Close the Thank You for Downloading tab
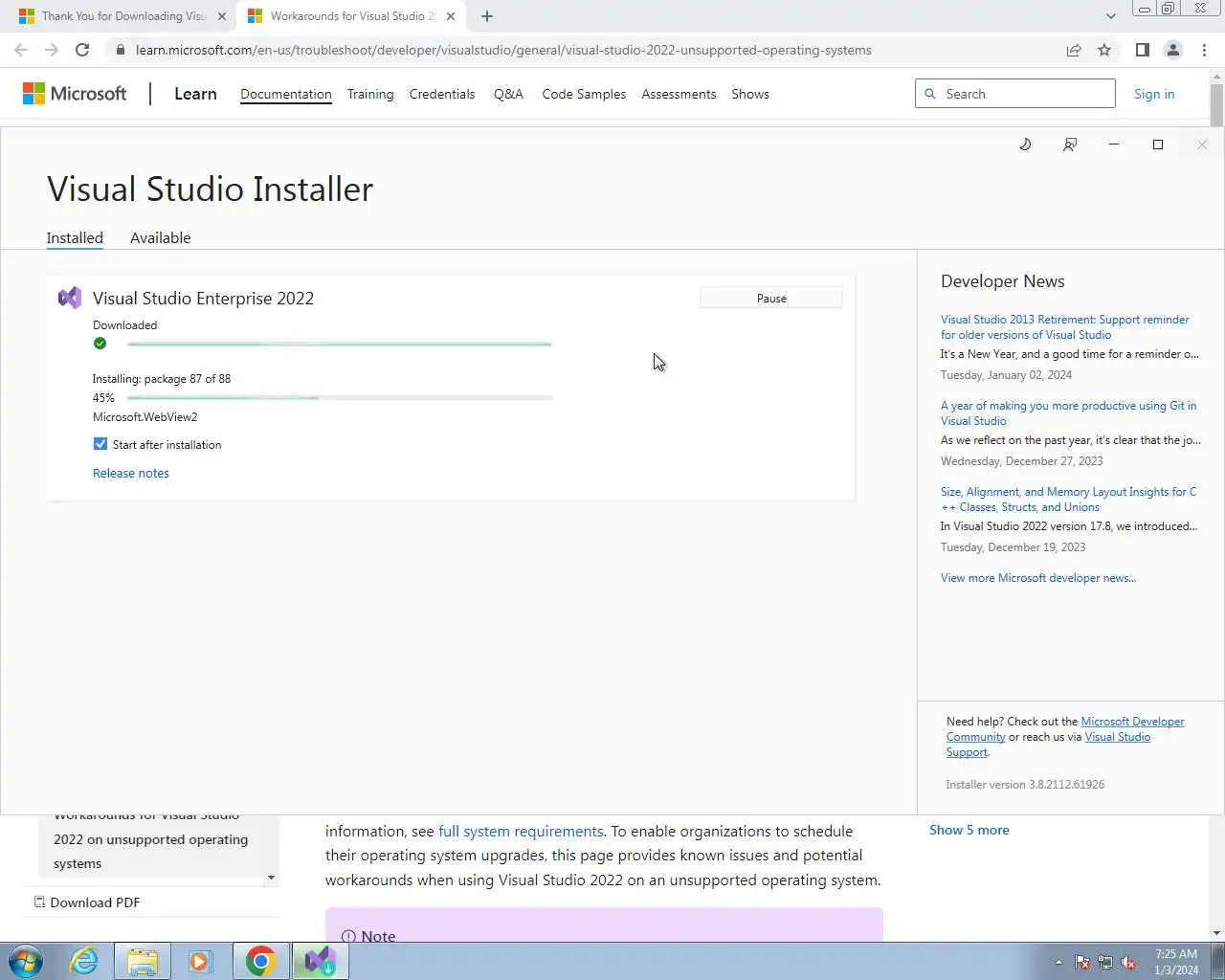The height and width of the screenshot is (980, 1225). pos(222,16)
